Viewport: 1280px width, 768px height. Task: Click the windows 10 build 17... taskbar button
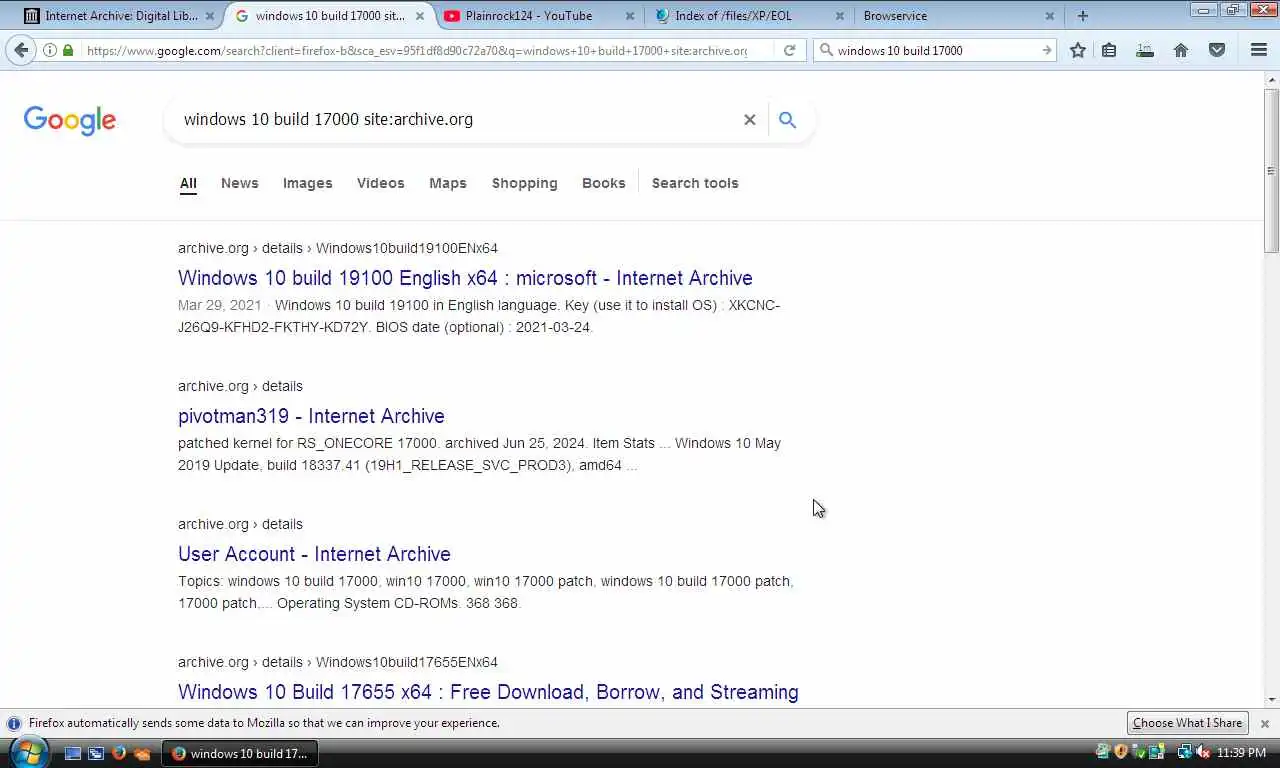pos(240,753)
